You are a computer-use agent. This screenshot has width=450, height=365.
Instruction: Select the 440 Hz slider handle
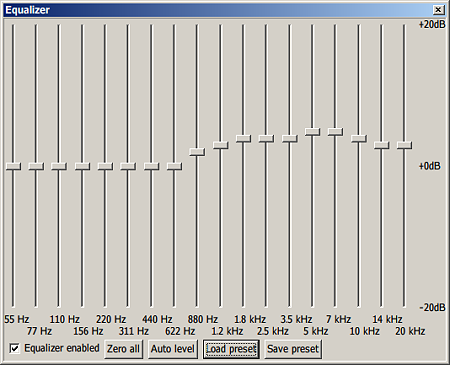151,166
